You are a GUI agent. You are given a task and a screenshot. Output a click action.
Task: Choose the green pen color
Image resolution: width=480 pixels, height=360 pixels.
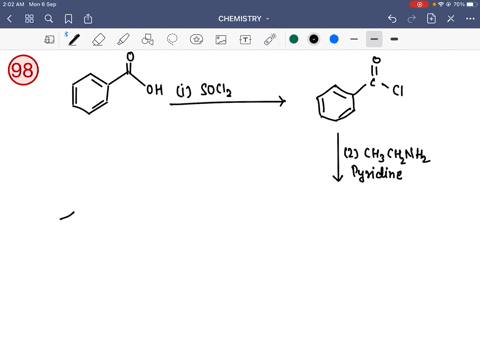(x=294, y=39)
